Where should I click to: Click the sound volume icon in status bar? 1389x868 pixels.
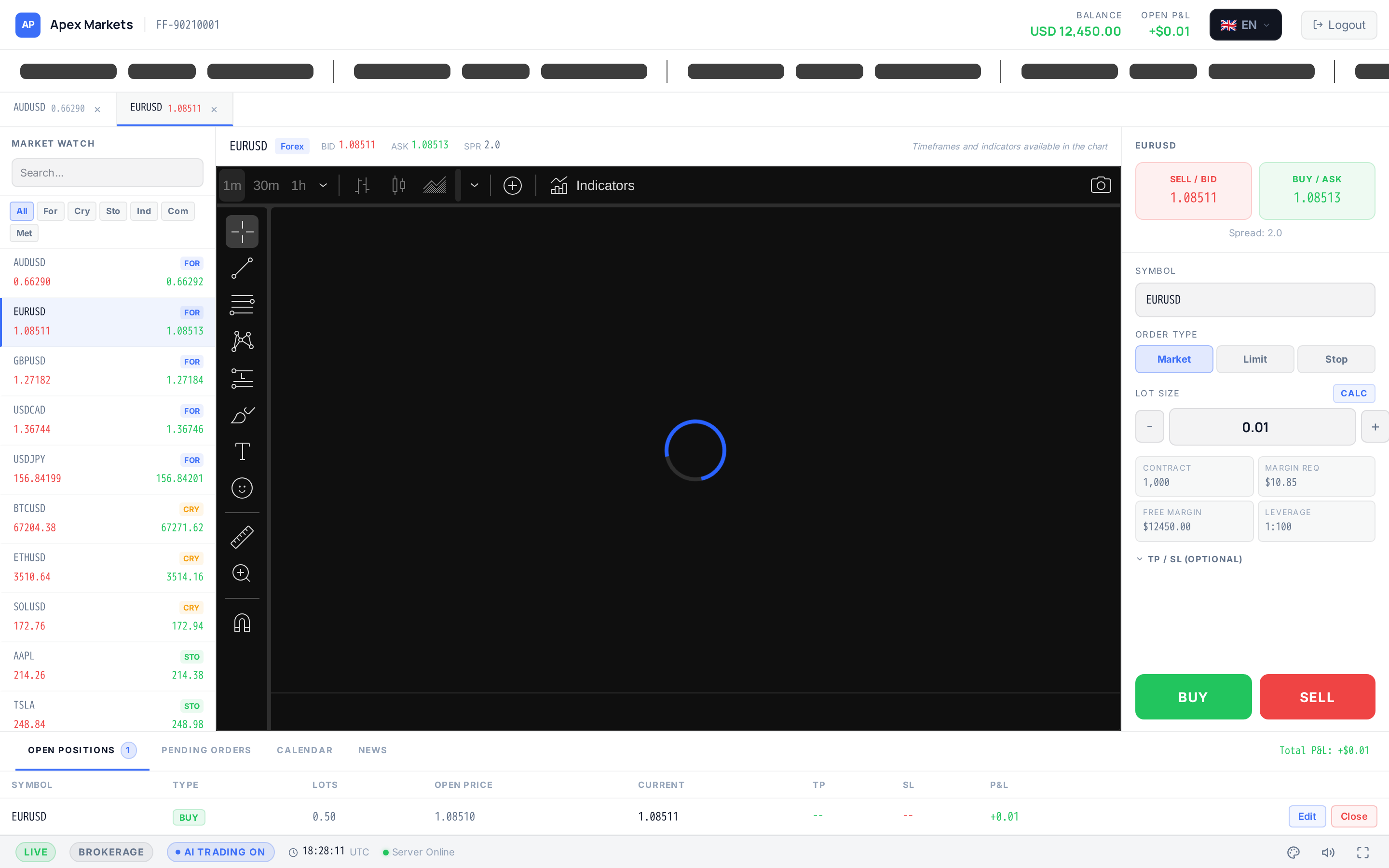(1328, 852)
